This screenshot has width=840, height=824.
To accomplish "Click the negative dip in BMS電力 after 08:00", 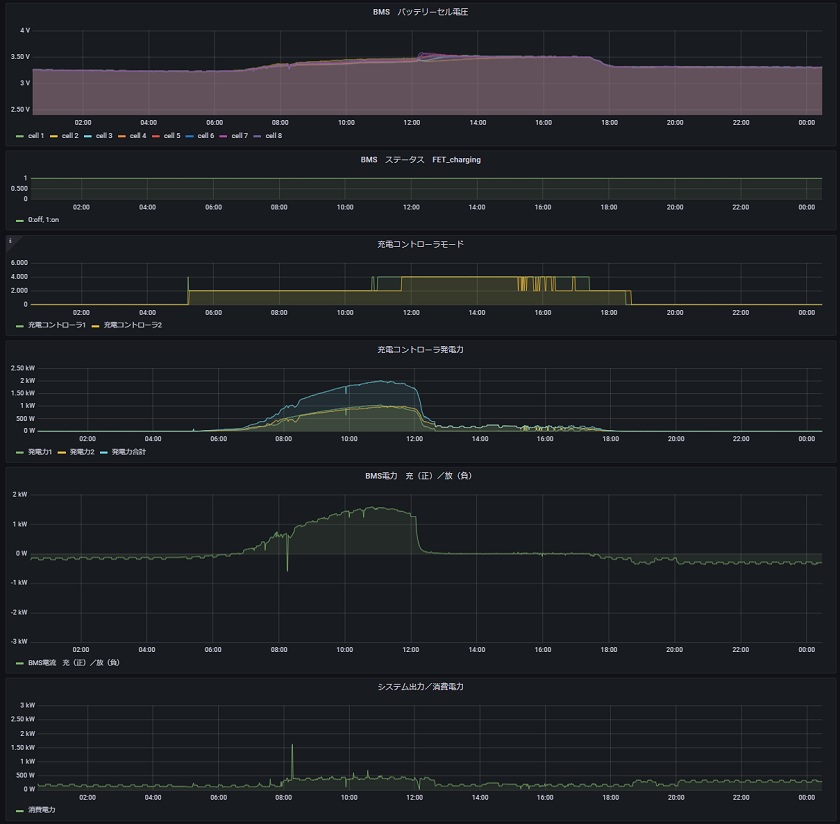I will tap(287, 570).
